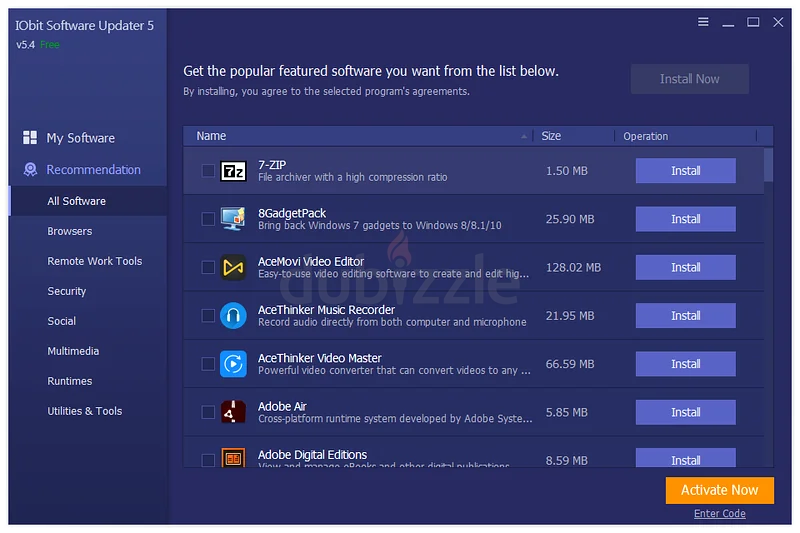Enable the AceThinker Video Master checkbox
The height and width of the screenshot is (533, 800).
pyautogui.click(x=208, y=364)
